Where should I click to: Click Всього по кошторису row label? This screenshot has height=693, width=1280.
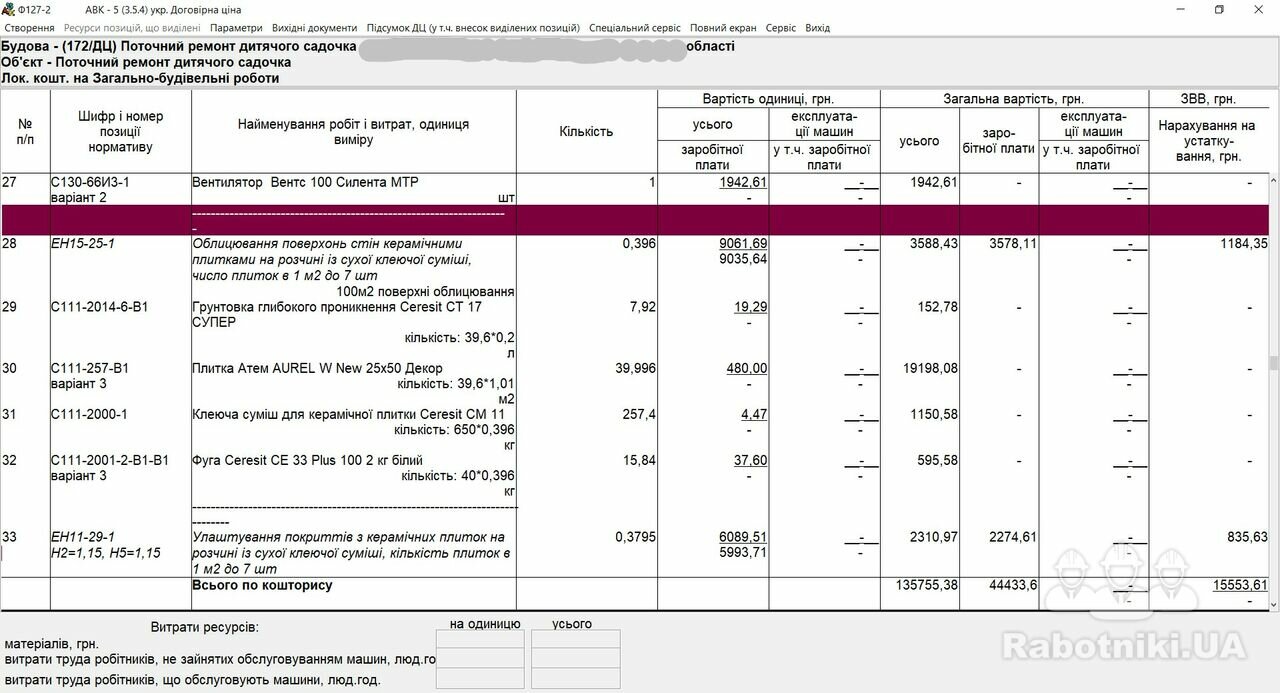[262, 585]
